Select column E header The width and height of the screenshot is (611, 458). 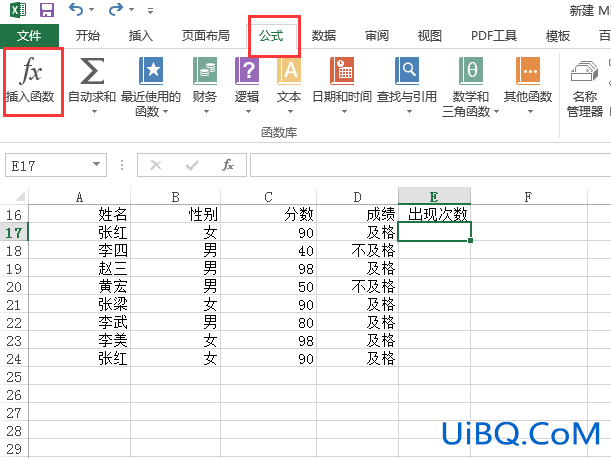(x=434, y=196)
